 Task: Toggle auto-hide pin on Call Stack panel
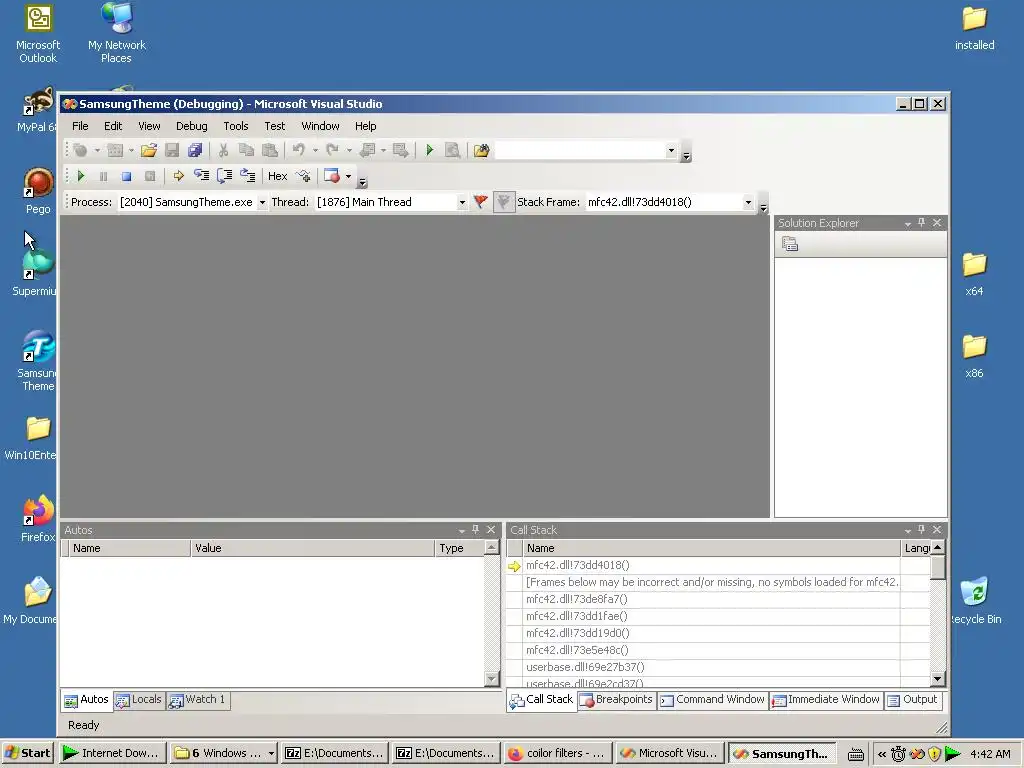(x=921, y=530)
